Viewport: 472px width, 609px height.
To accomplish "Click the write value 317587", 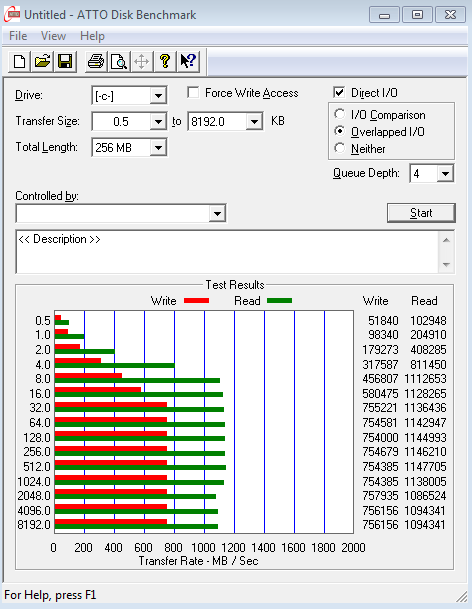I will (380, 365).
